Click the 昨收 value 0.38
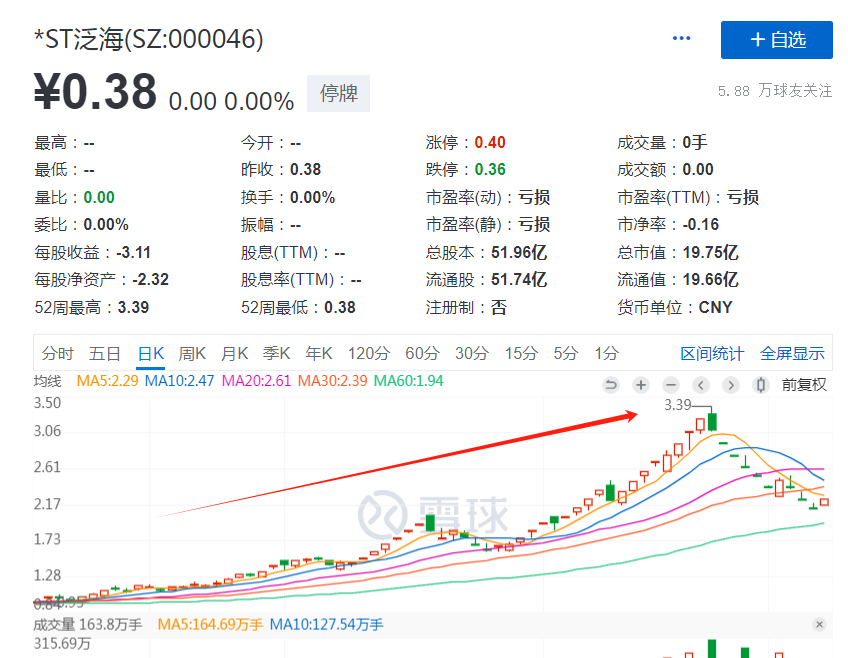Image resolution: width=848 pixels, height=658 pixels. [x=305, y=169]
